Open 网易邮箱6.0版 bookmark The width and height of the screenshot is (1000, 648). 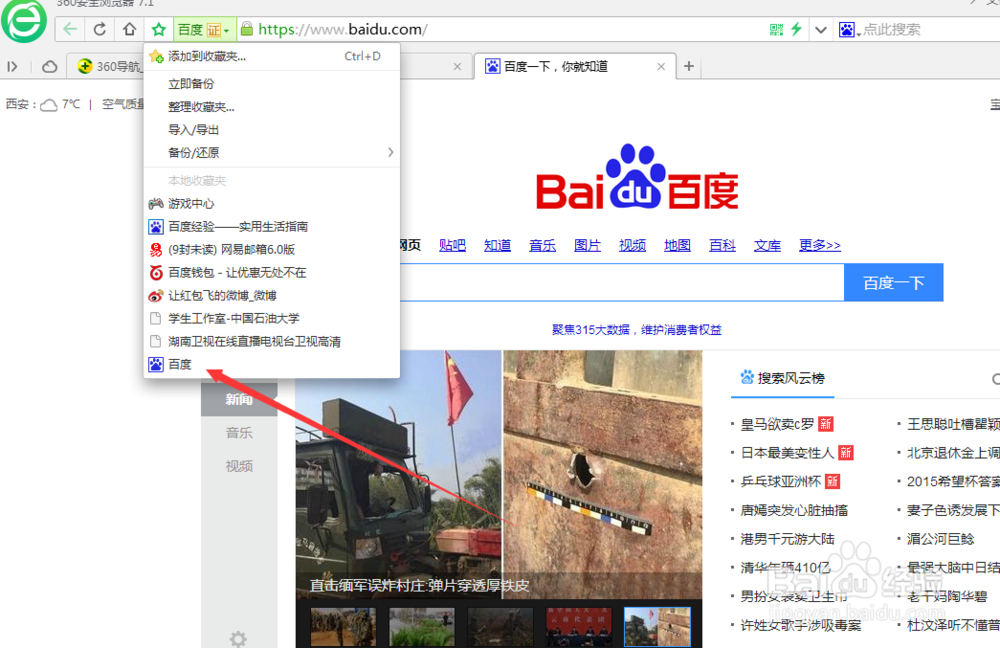tap(272, 249)
